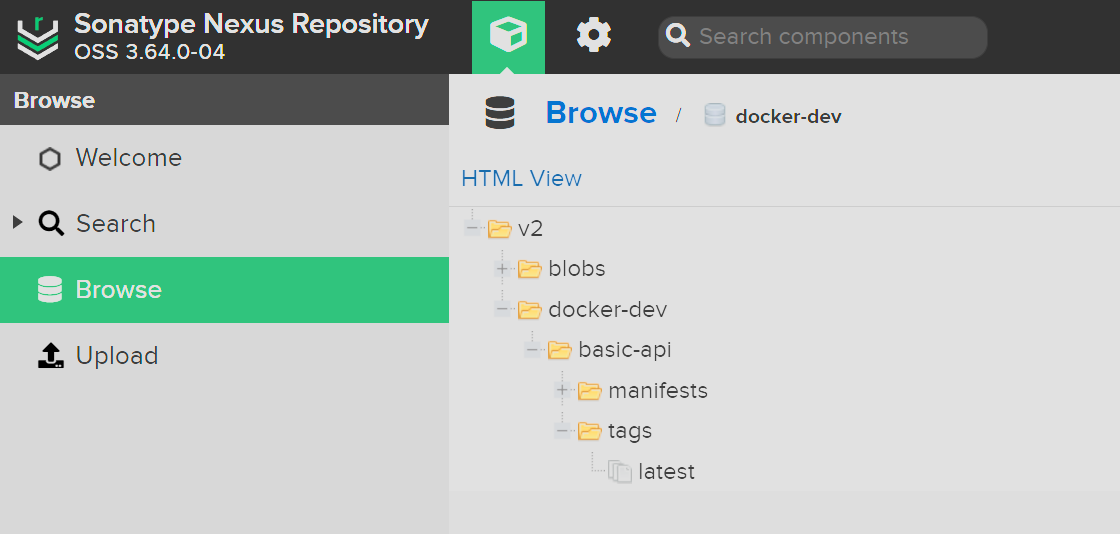
Task: Click the large database icon beside Browse title
Action: pos(500,113)
